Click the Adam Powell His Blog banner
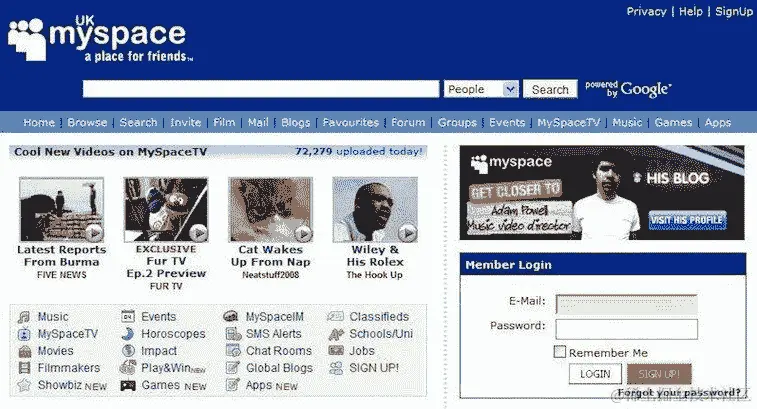 [x=602, y=193]
